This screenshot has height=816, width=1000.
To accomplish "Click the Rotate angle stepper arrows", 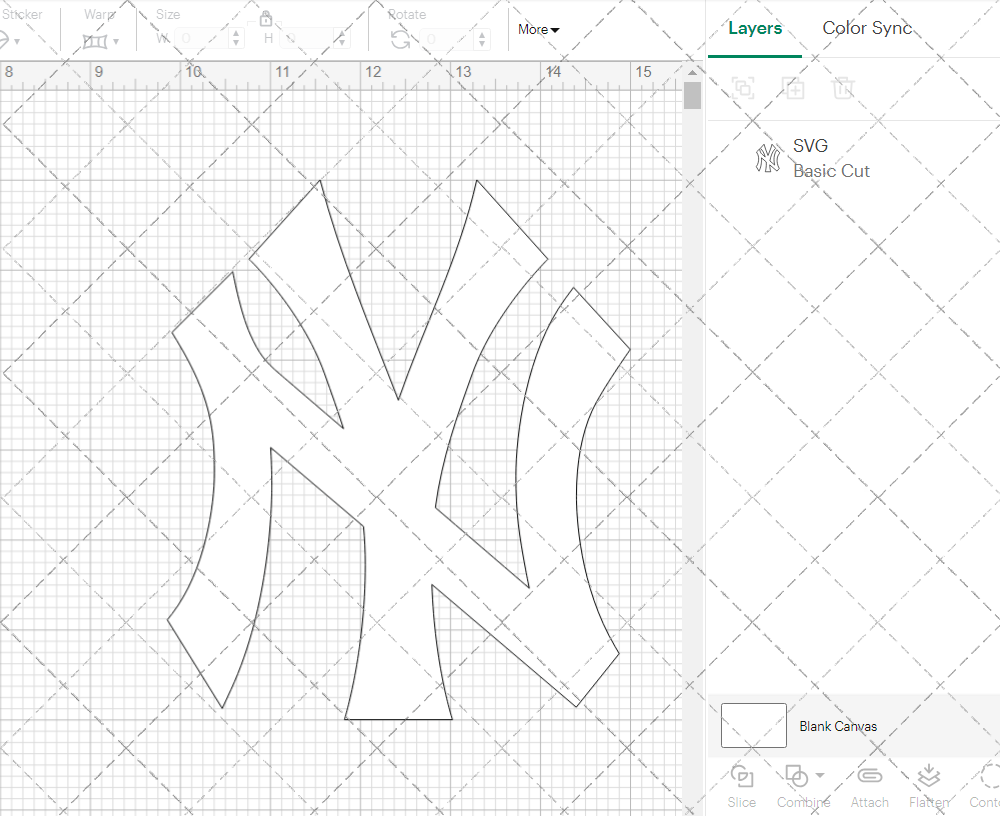I will click(482, 39).
